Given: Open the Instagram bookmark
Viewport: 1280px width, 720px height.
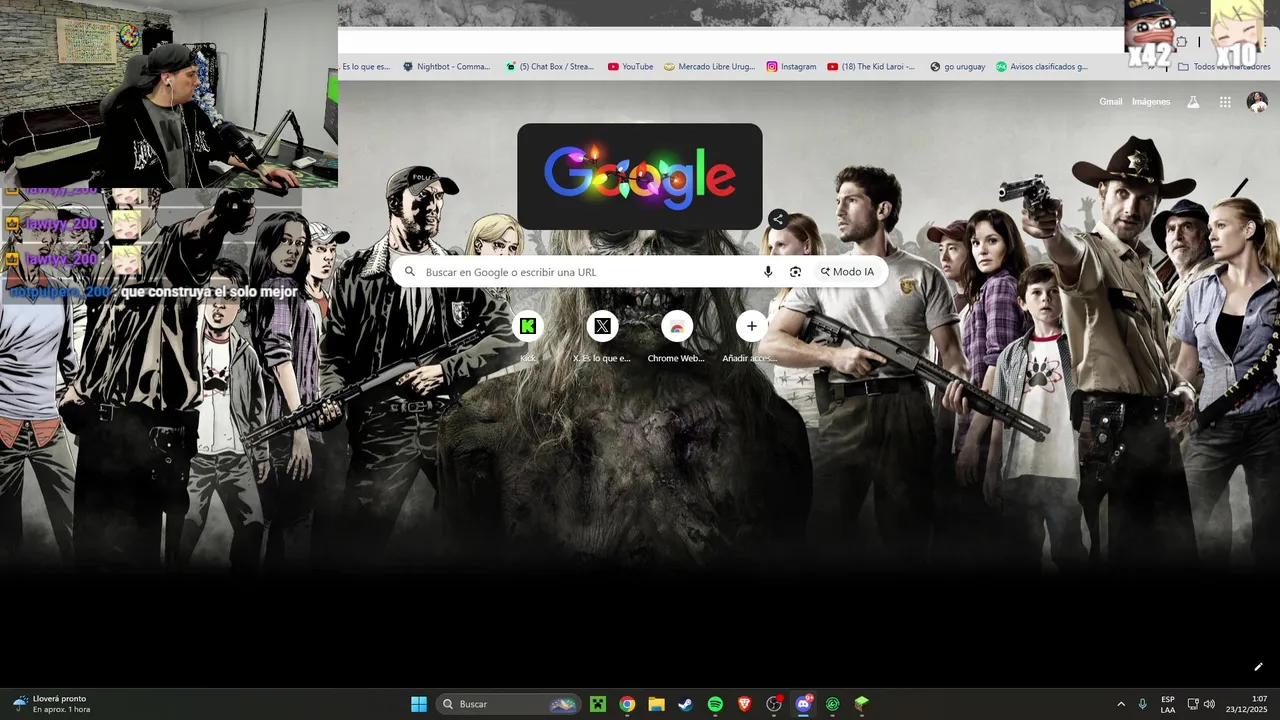Looking at the screenshot, I should coord(791,67).
